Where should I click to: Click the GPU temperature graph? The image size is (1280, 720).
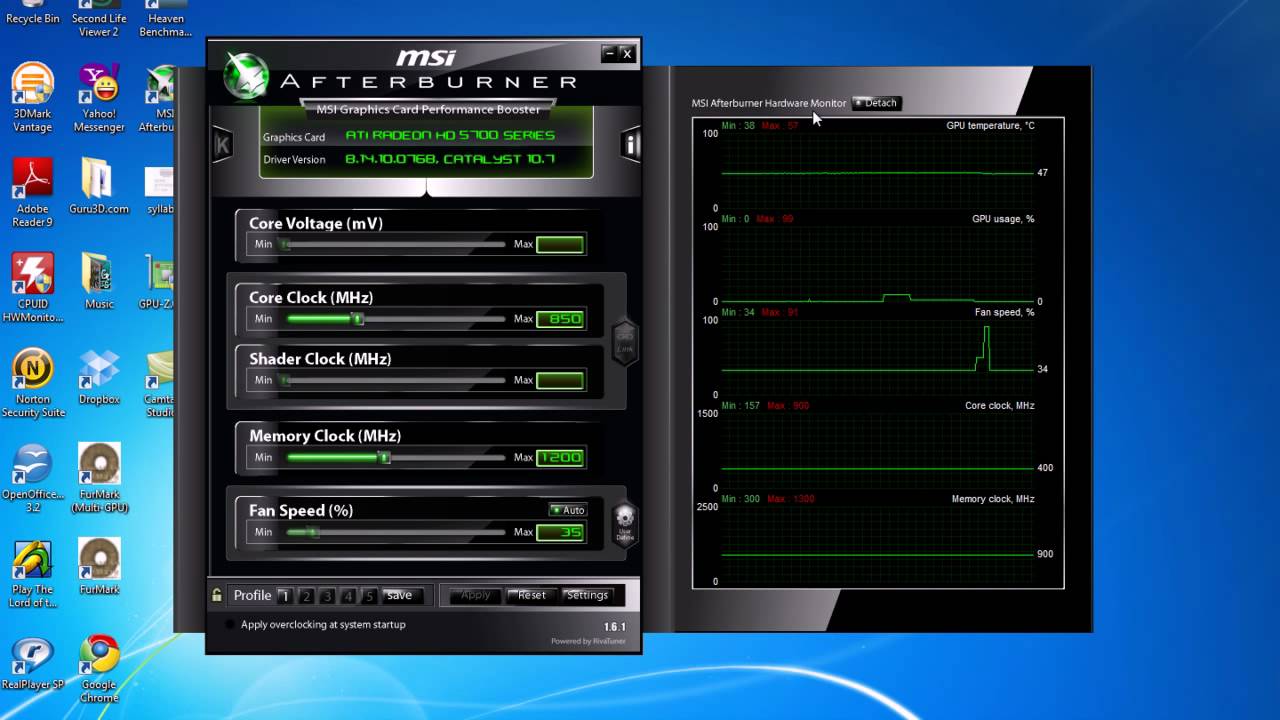tap(877, 171)
